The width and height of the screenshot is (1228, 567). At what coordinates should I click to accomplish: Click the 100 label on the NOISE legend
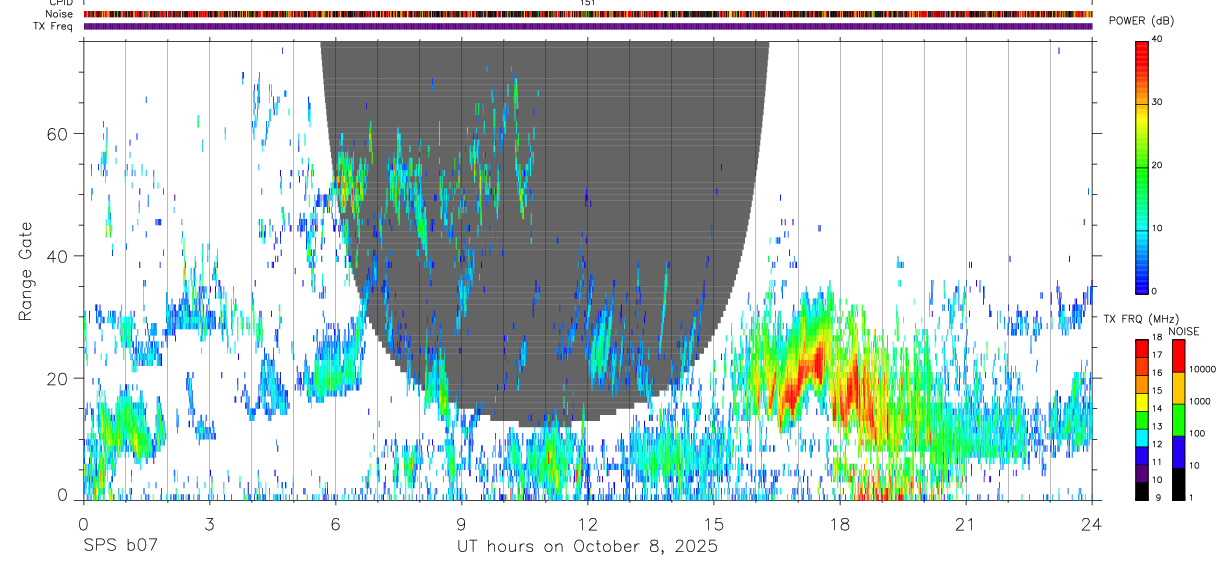pos(1196,433)
